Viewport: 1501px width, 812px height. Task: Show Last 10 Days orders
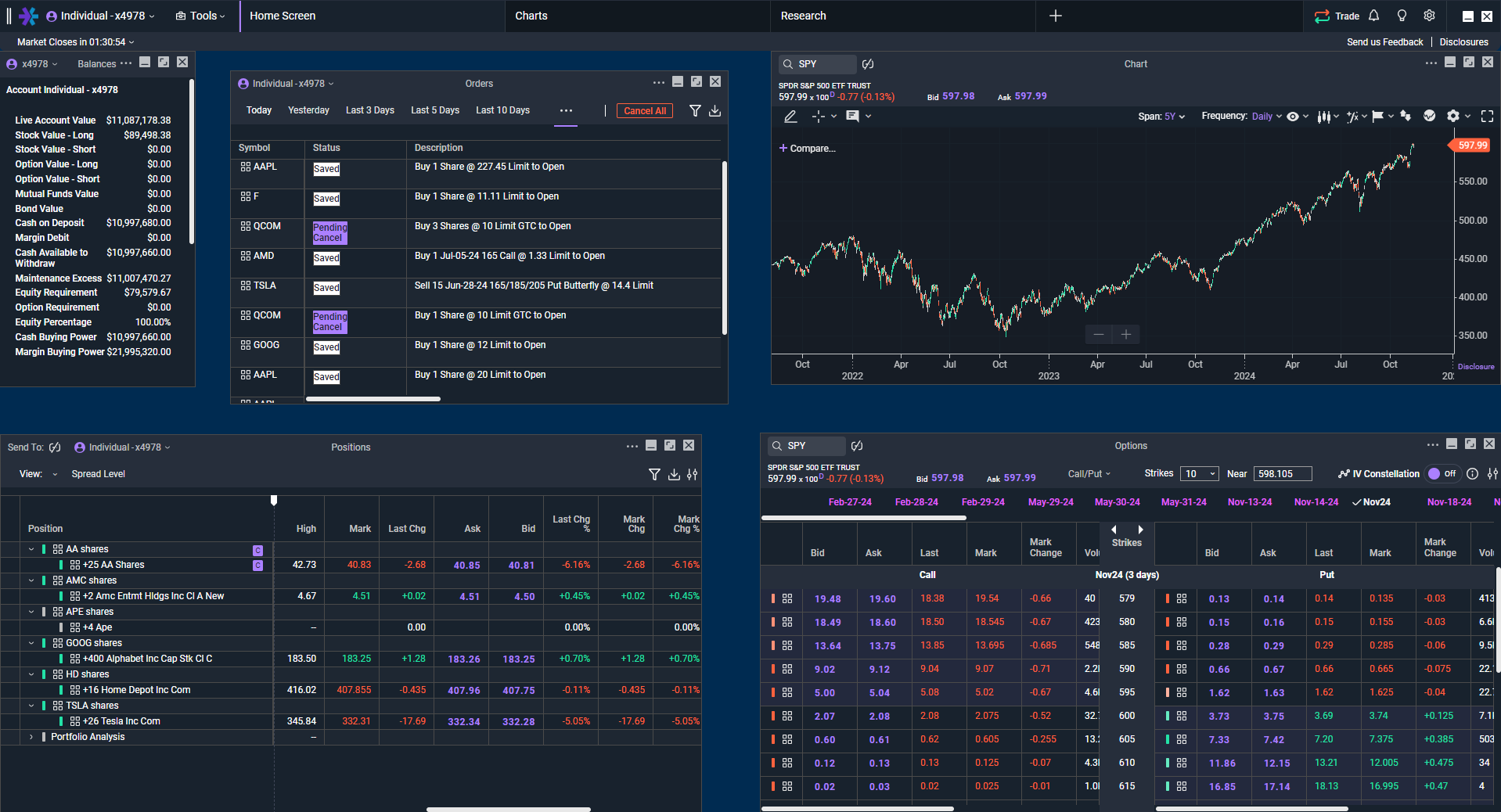point(502,110)
